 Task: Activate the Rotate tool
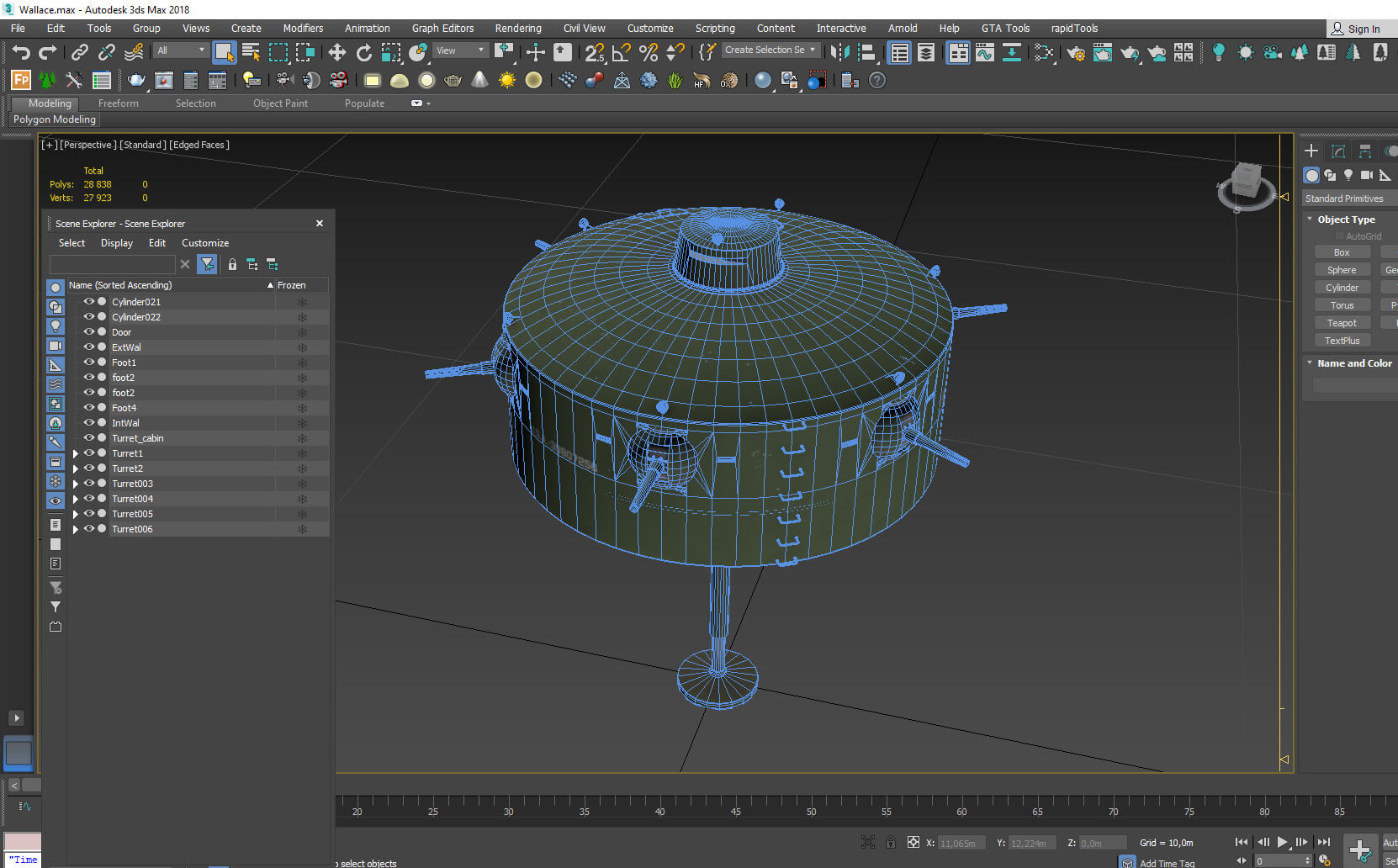tap(364, 53)
